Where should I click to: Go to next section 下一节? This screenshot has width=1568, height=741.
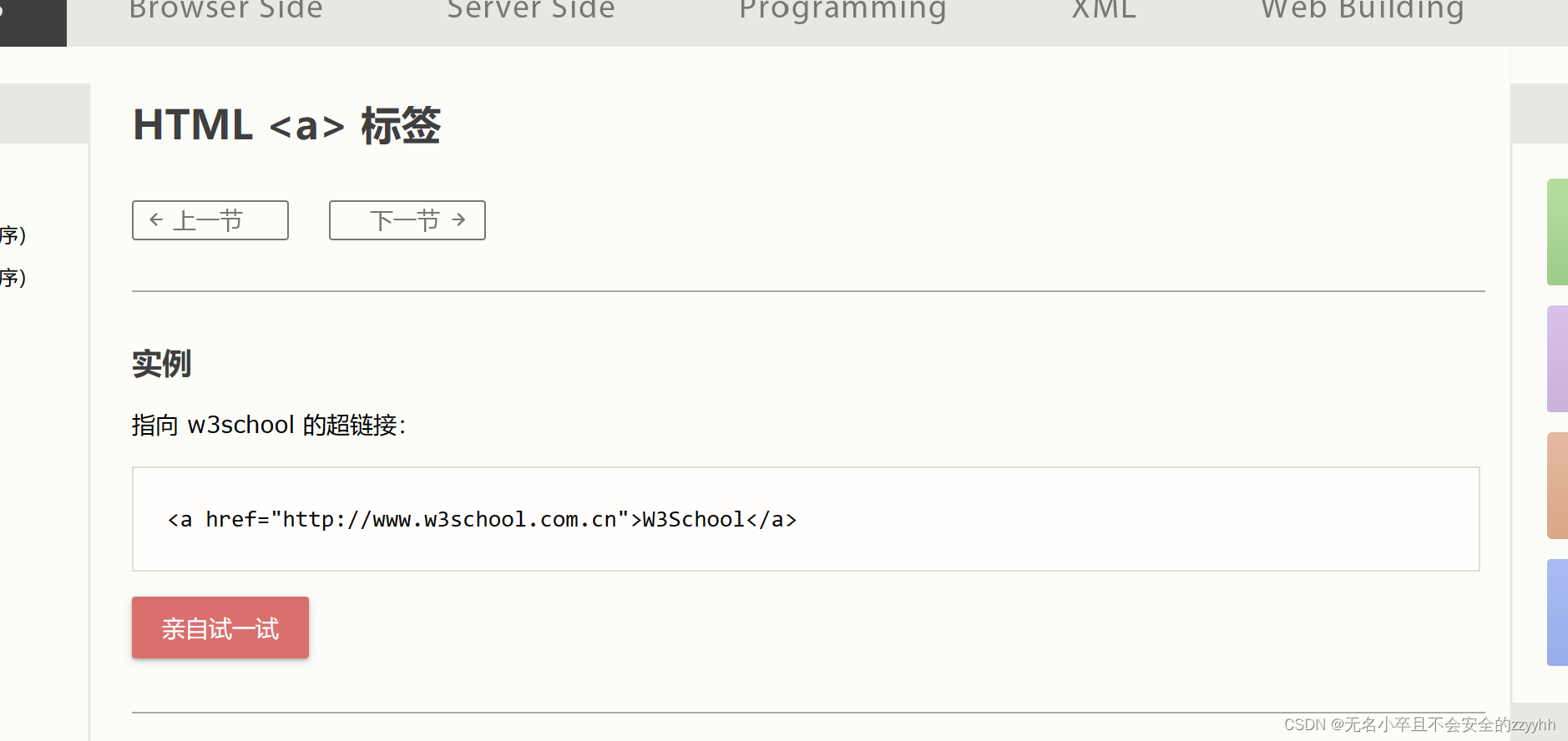407,220
